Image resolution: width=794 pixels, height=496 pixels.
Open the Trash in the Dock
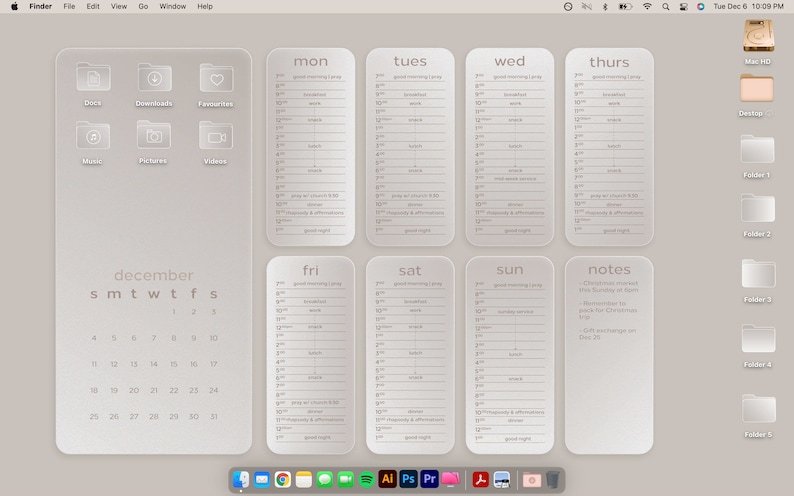[552, 479]
